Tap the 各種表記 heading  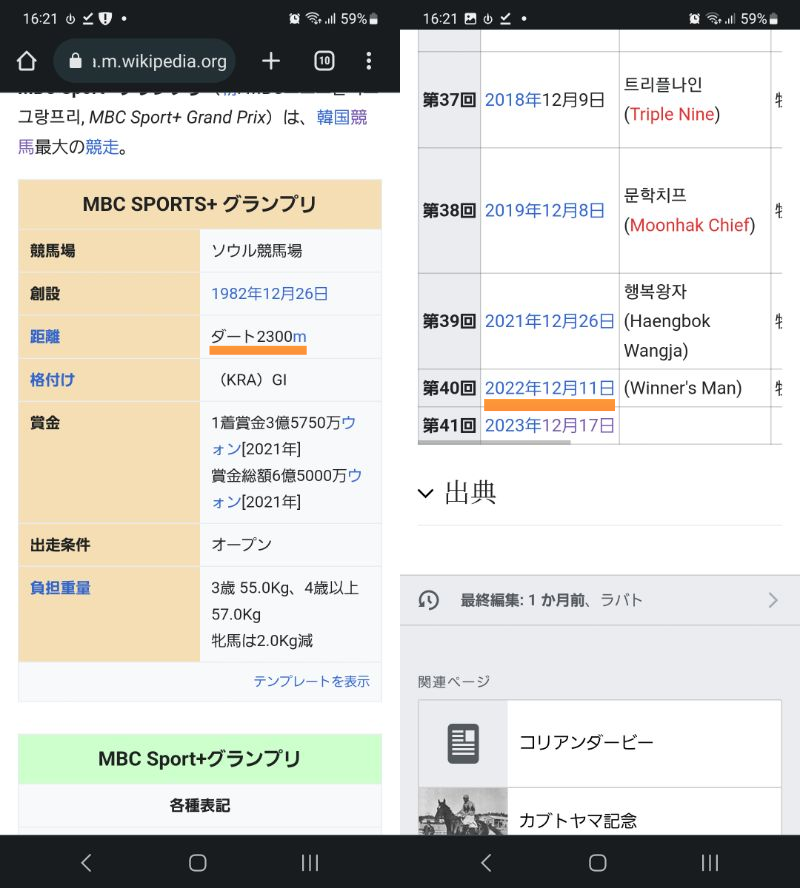[x=199, y=805]
